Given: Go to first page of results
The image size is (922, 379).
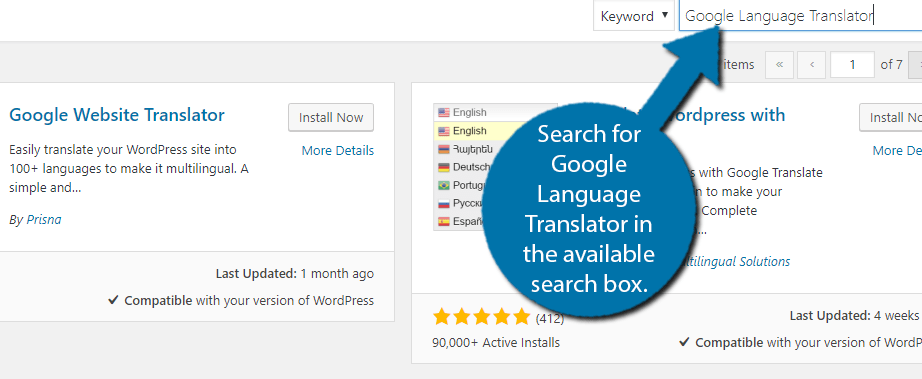Looking at the screenshot, I should [x=779, y=65].
